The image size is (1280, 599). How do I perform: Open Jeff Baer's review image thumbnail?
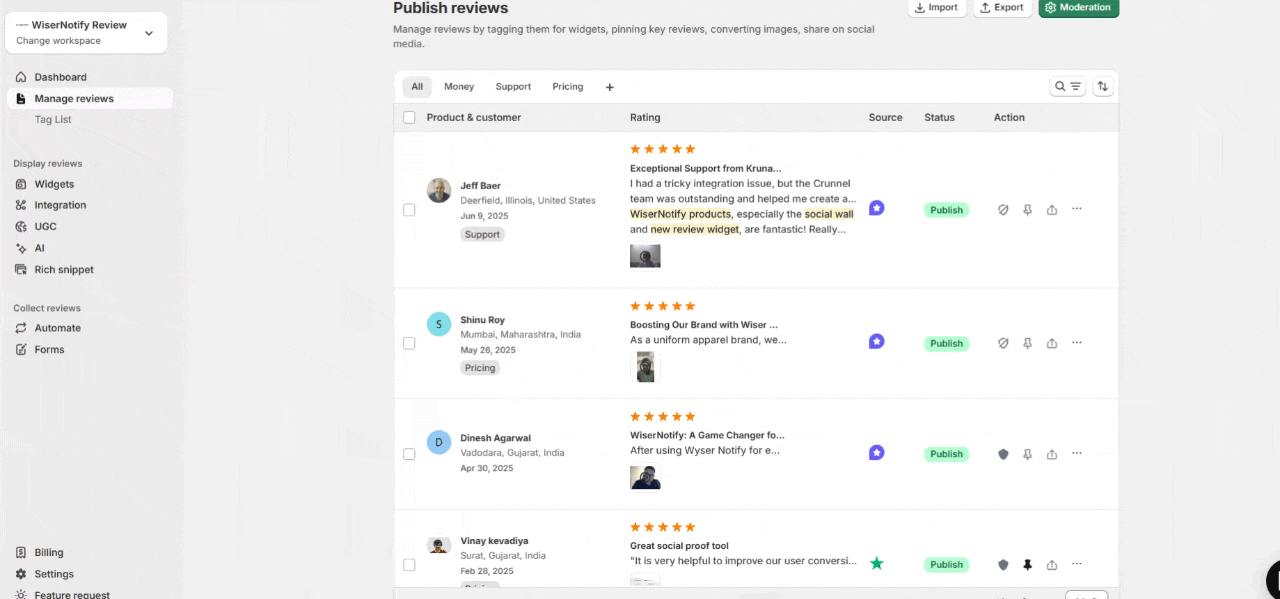tap(645, 257)
